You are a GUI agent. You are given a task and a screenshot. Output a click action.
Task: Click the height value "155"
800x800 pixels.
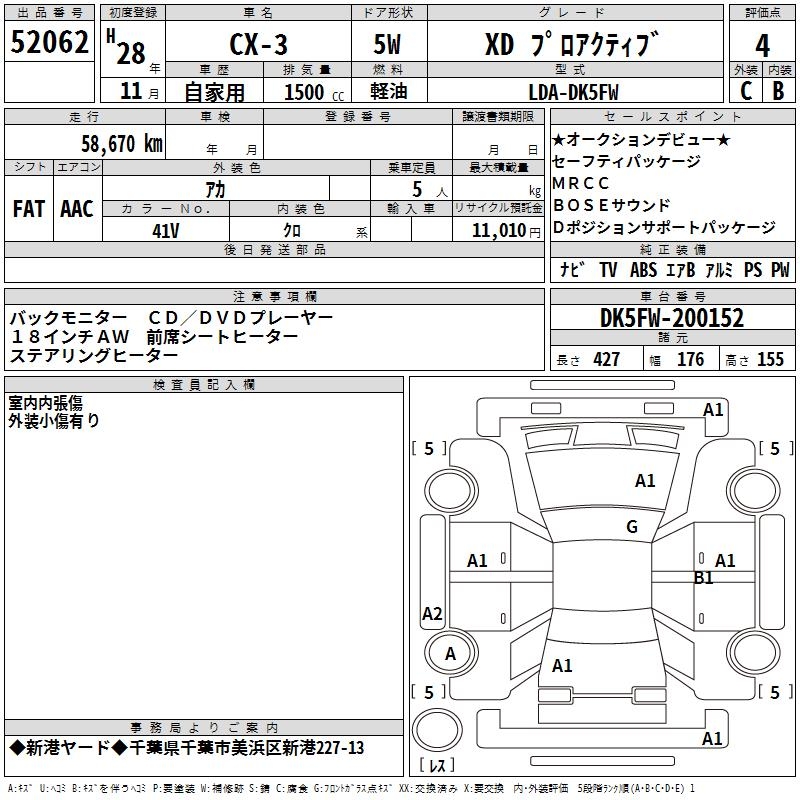coord(770,359)
